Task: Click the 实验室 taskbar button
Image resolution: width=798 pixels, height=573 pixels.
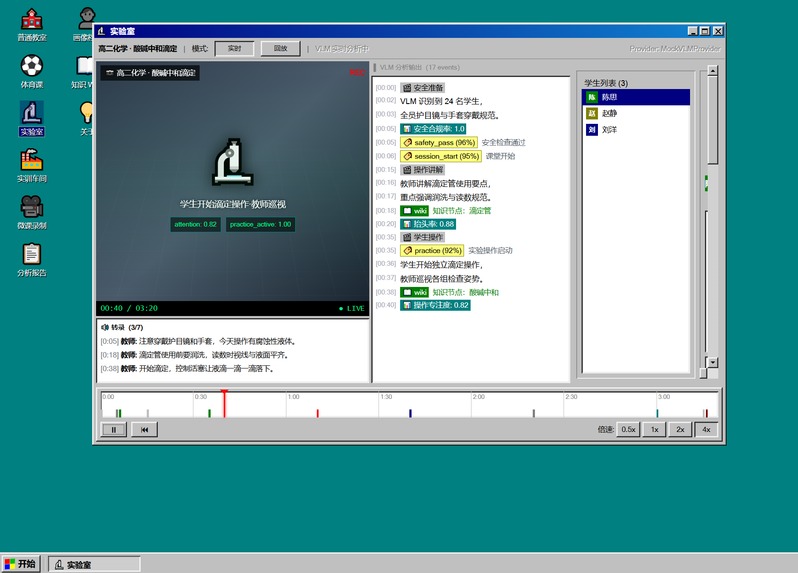Action: (94, 564)
